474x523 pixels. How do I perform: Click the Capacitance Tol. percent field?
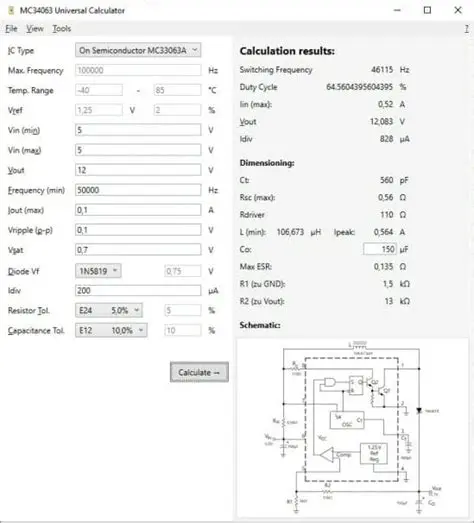tap(183, 331)
